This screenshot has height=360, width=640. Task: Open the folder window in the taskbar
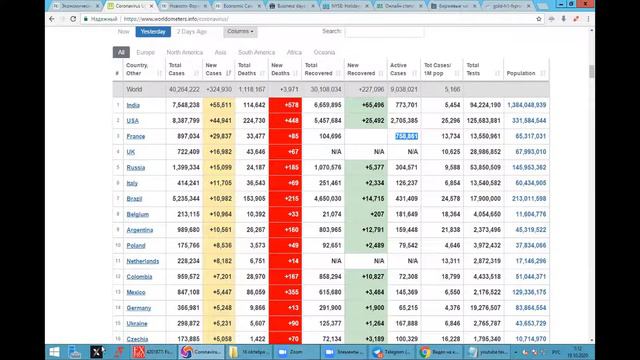point(249,352)
